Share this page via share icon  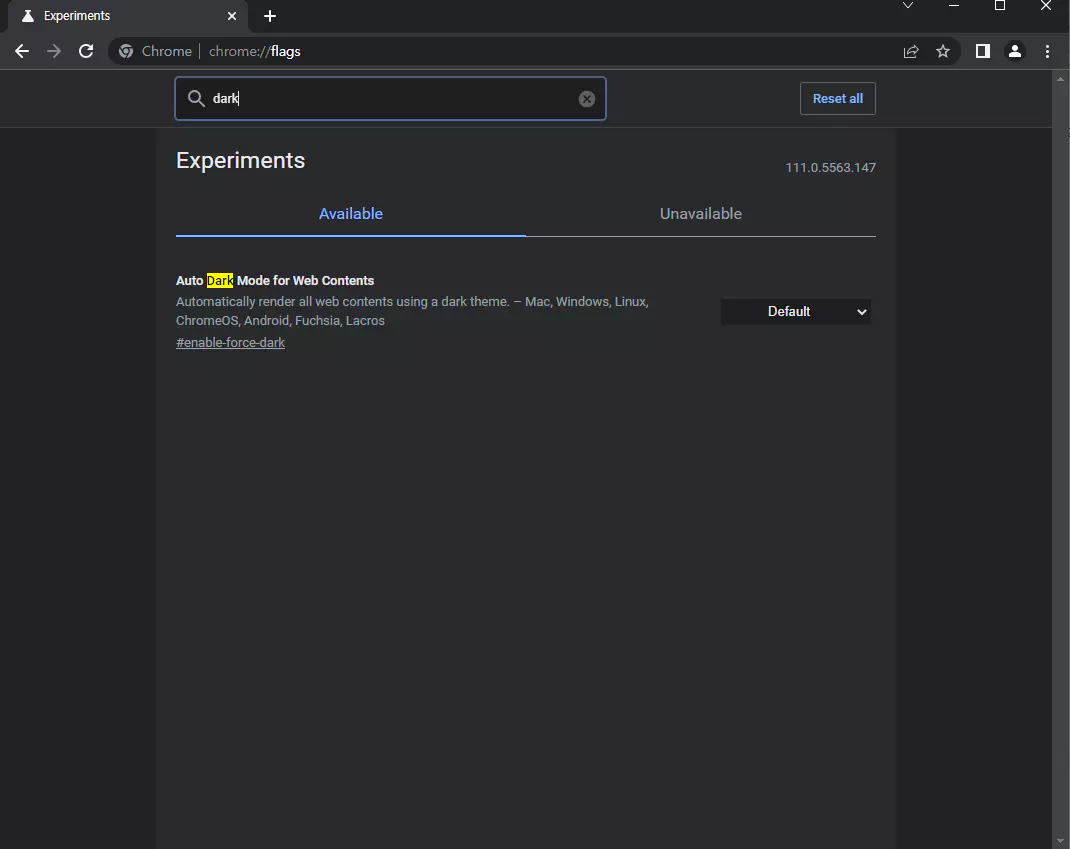pos(911,51)
